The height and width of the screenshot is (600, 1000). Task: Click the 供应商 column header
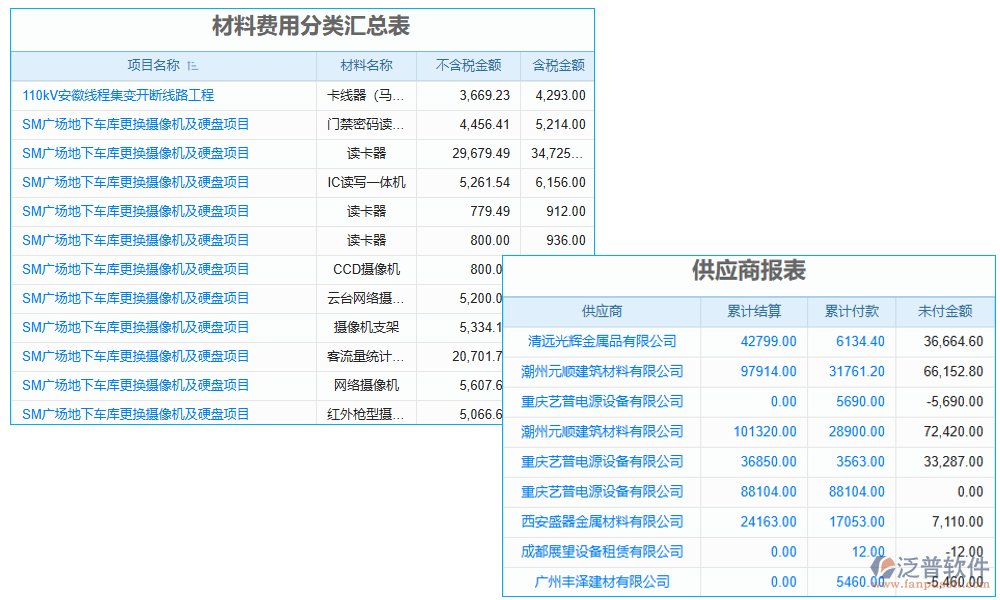(x=603, y=311)
